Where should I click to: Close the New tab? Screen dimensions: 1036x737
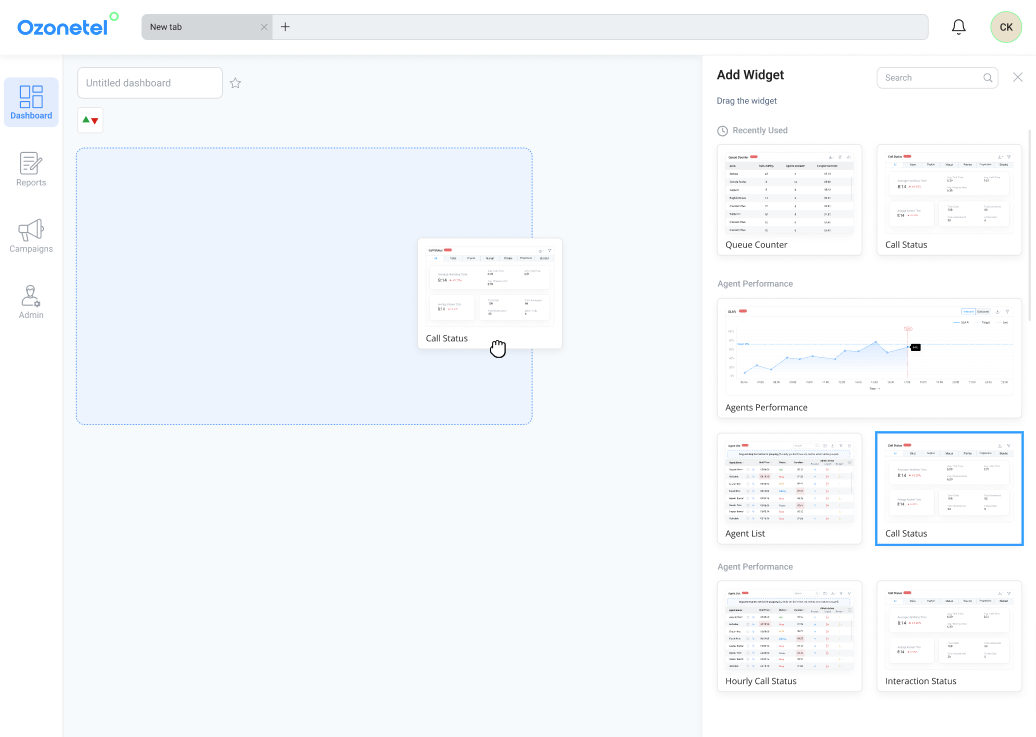click(x=264, y=27)
